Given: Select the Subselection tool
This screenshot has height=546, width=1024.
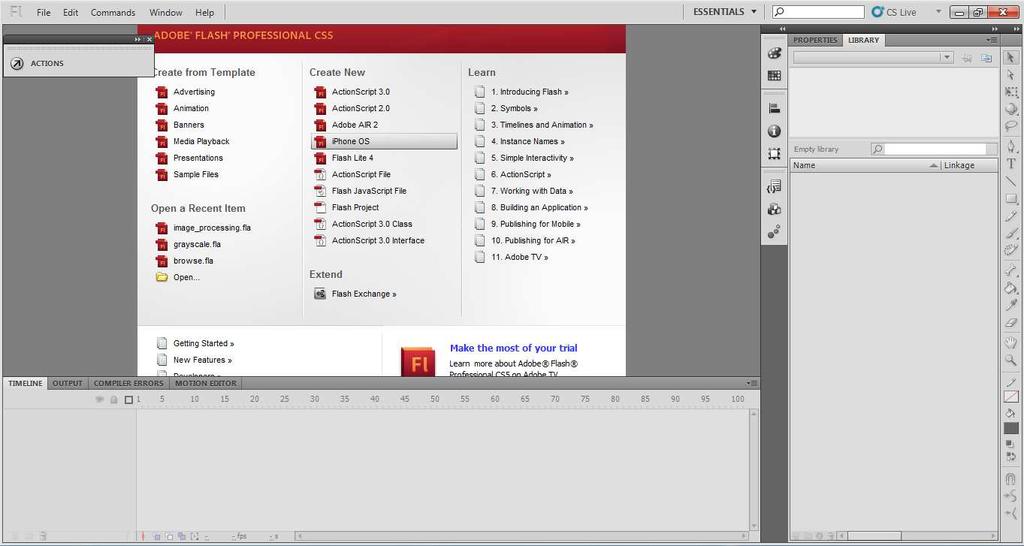Looking at the screenshot, I should point(1011,76).
